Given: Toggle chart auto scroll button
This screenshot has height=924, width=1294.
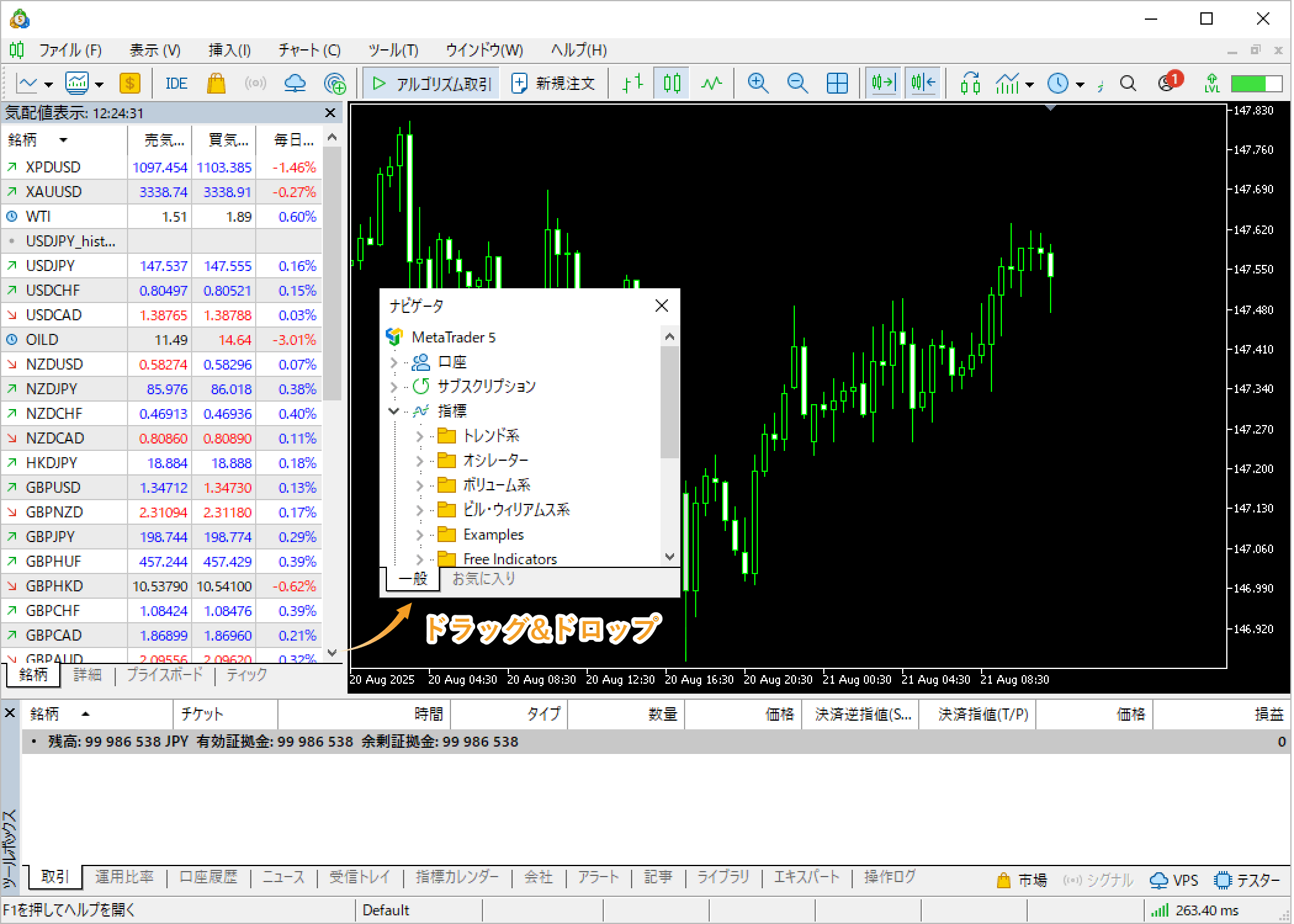Looking at the screenshot, I should coord(882,83).
